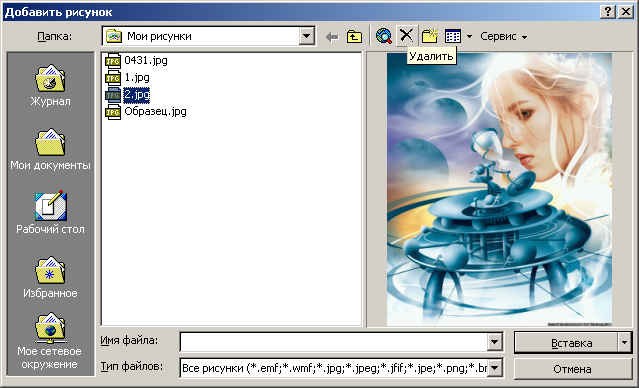
Task: Select file 0431.jpg
Action: 145,60
